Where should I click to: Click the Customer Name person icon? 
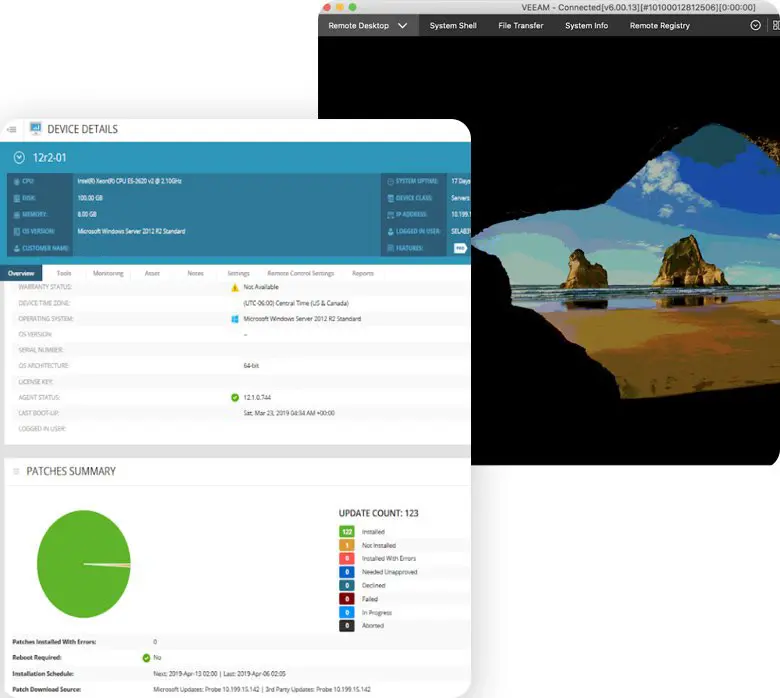click(17, 248)
